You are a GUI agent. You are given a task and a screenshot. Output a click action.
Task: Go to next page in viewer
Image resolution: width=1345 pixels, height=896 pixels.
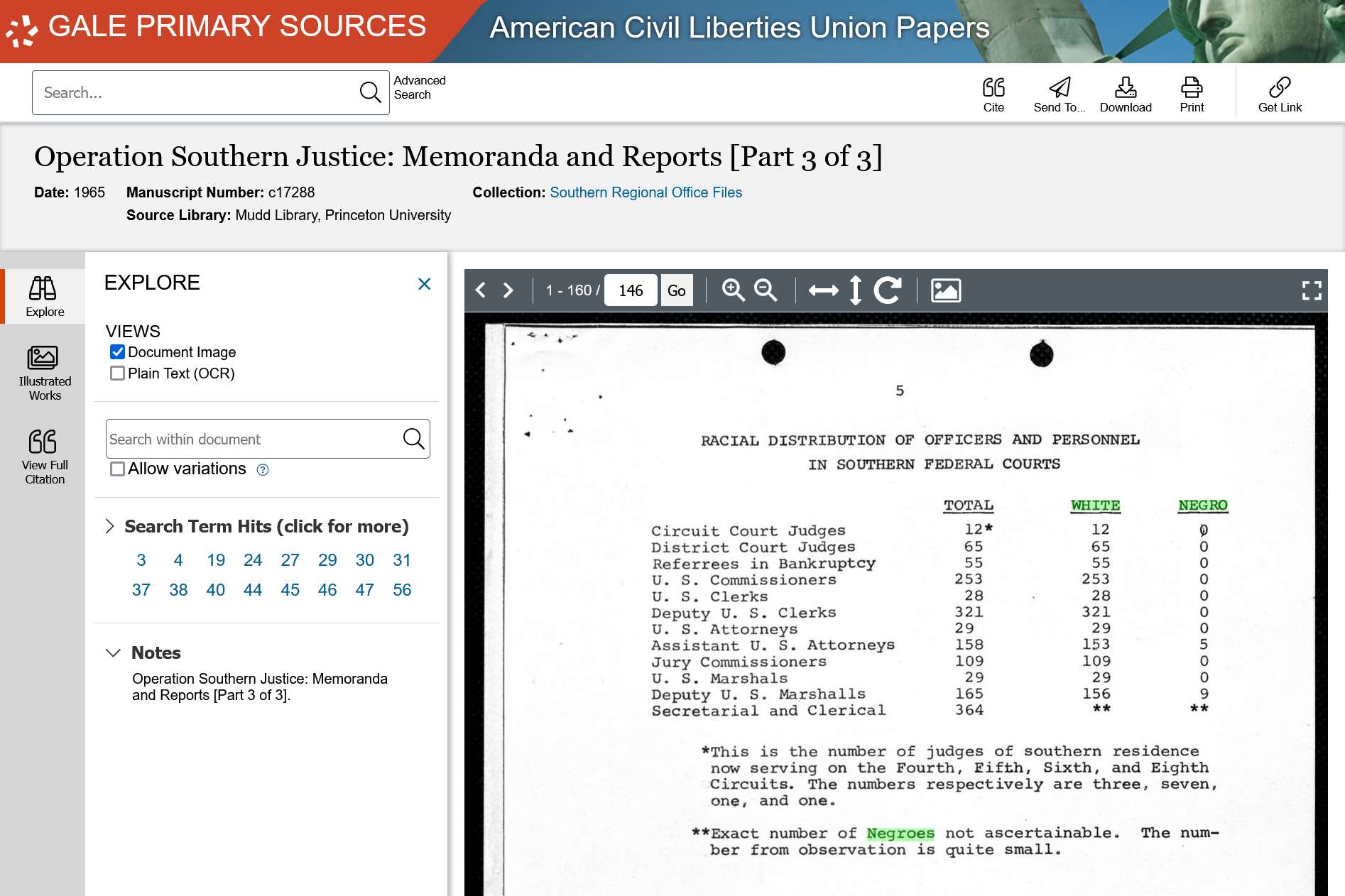[x=508, y=290]
